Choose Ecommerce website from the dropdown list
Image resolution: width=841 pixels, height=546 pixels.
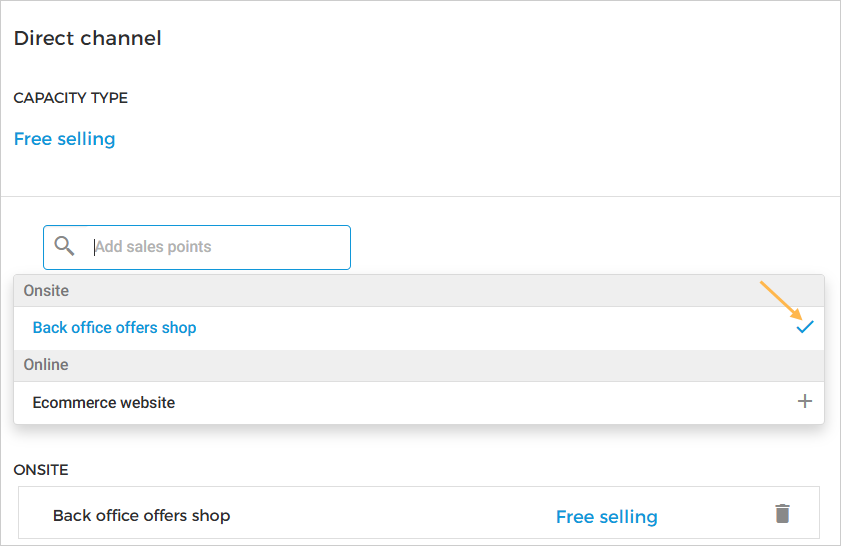coord(104,403)
